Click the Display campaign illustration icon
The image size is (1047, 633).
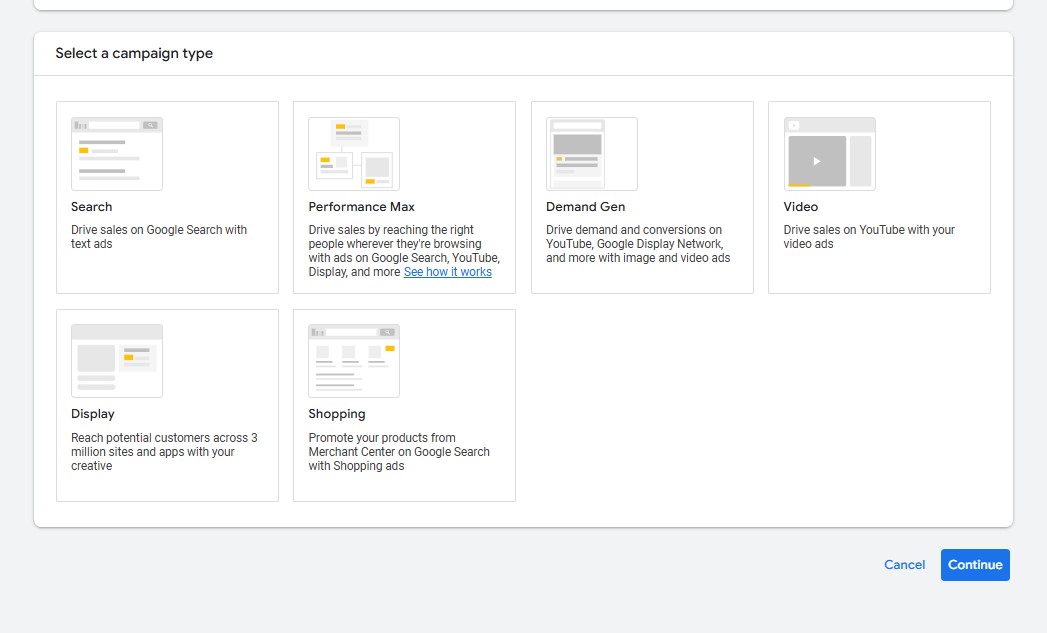(116, 361)
